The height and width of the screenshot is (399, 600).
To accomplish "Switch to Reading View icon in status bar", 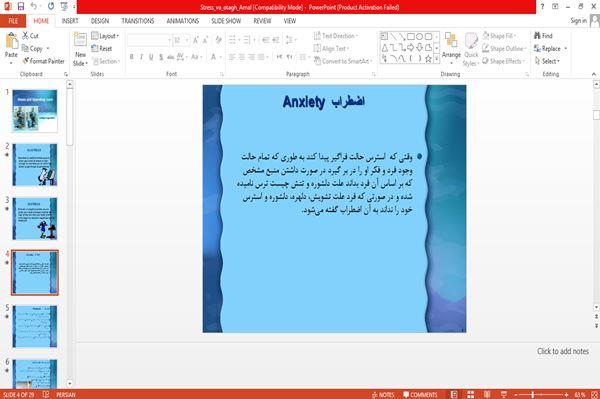I will click(487, 394).
